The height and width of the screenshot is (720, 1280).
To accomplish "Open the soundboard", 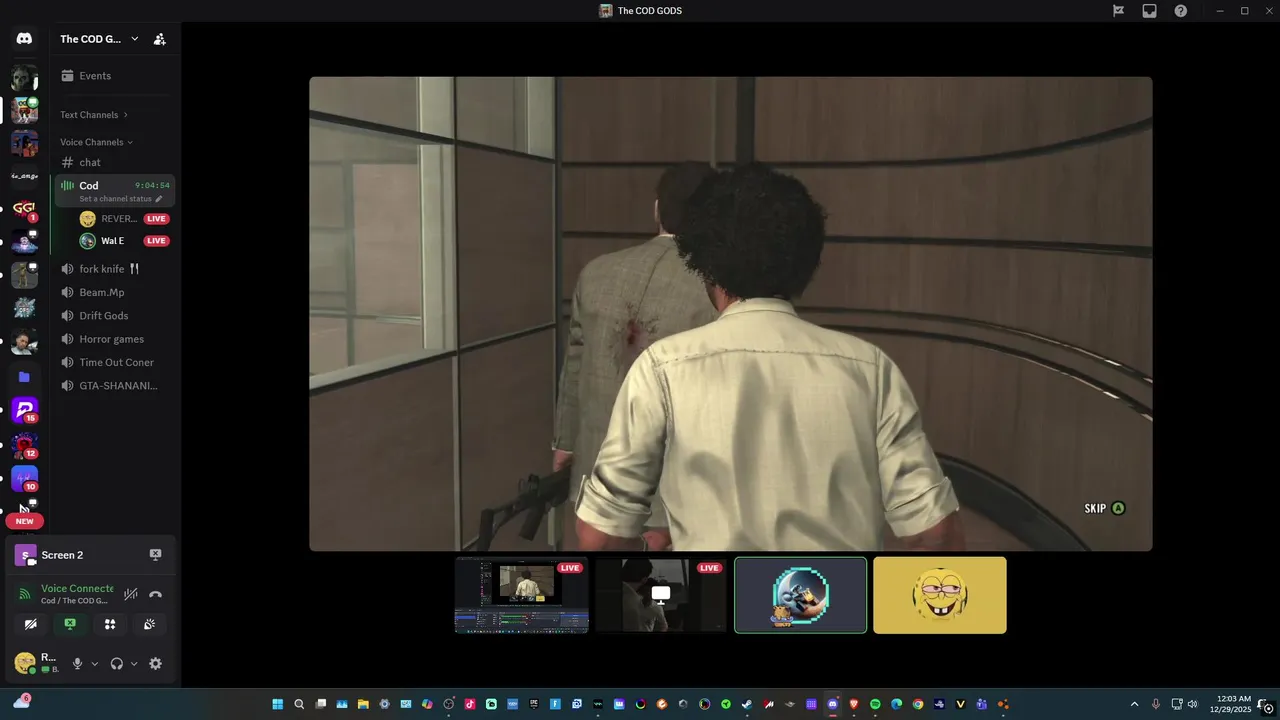I will tap(149, 624).
